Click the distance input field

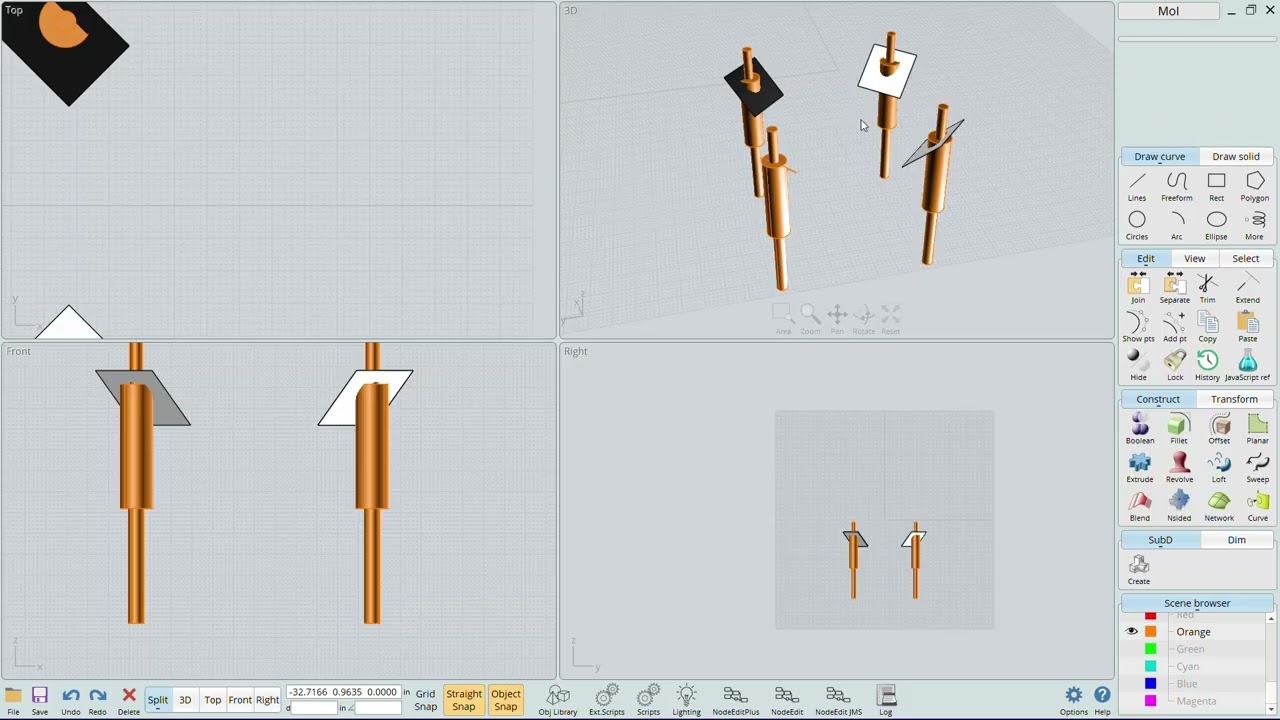315,708
